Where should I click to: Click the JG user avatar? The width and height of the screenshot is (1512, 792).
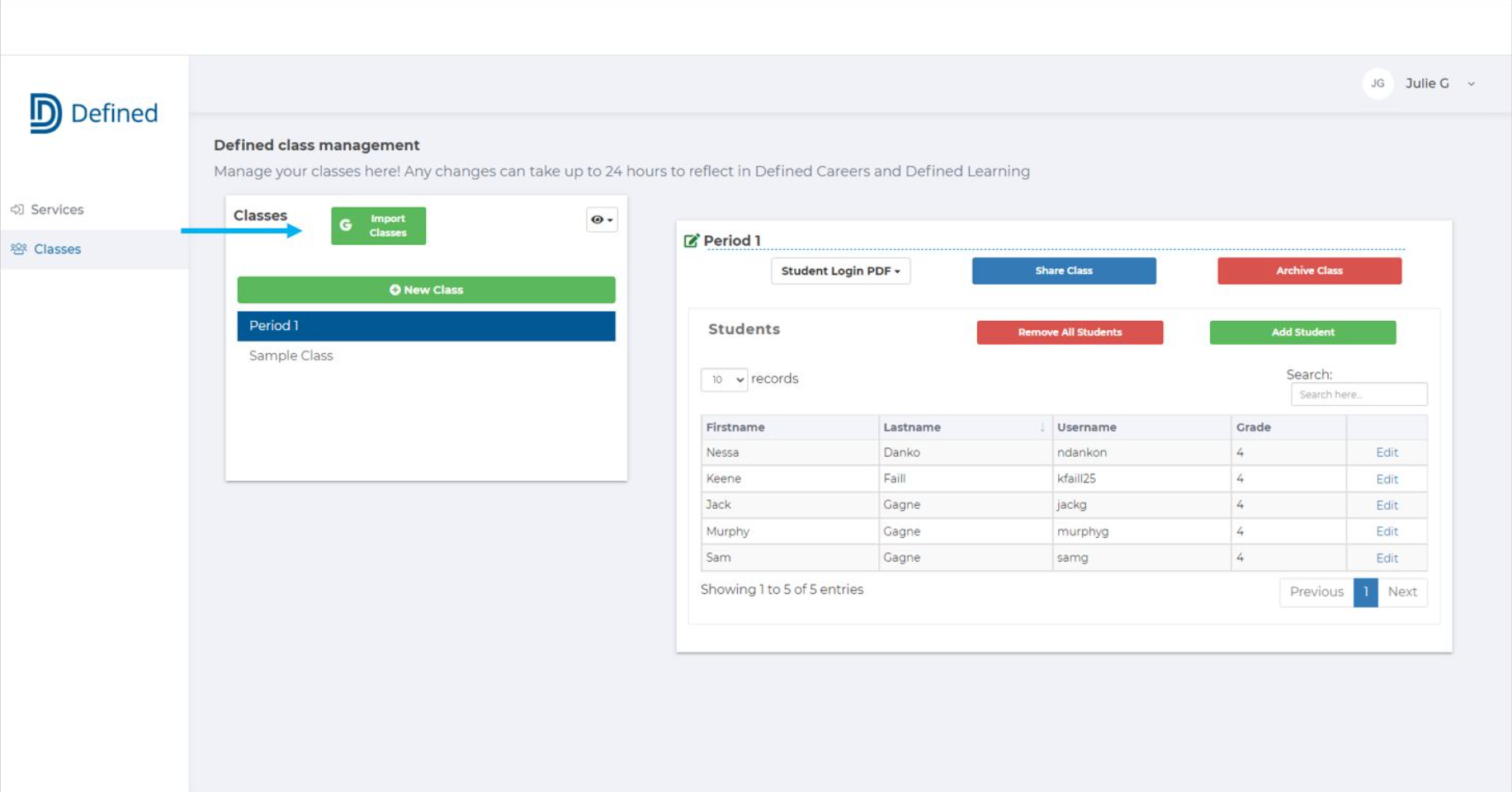1377,83
